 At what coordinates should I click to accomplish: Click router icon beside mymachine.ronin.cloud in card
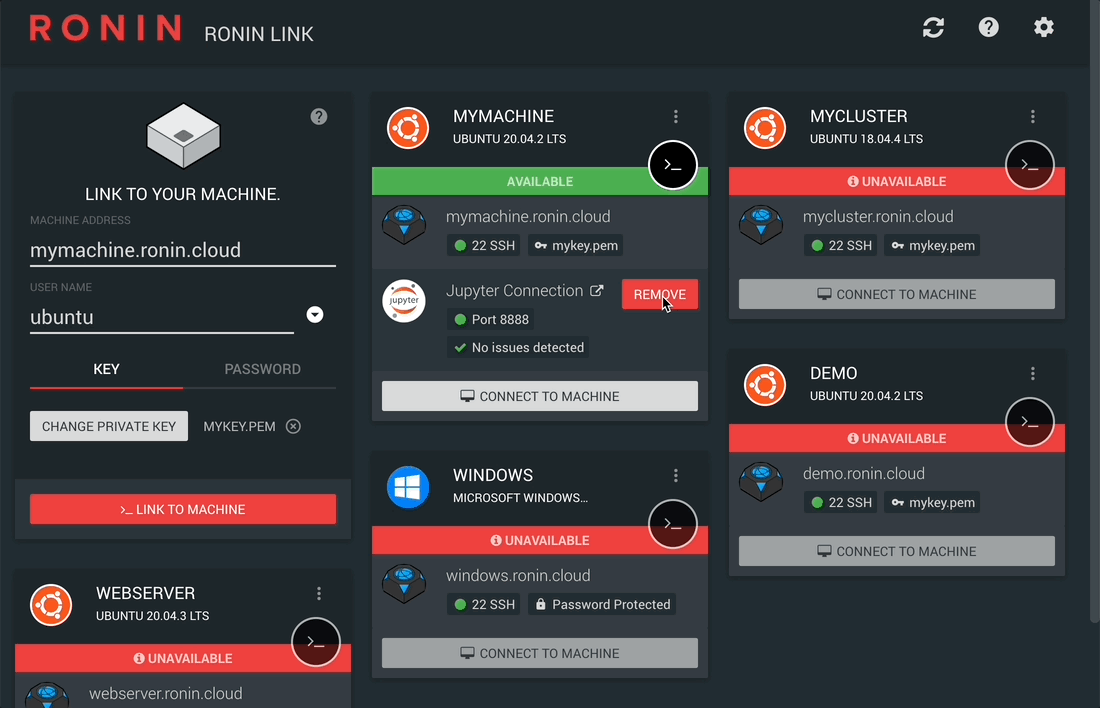pyautogui.click(x=404, y=225)
